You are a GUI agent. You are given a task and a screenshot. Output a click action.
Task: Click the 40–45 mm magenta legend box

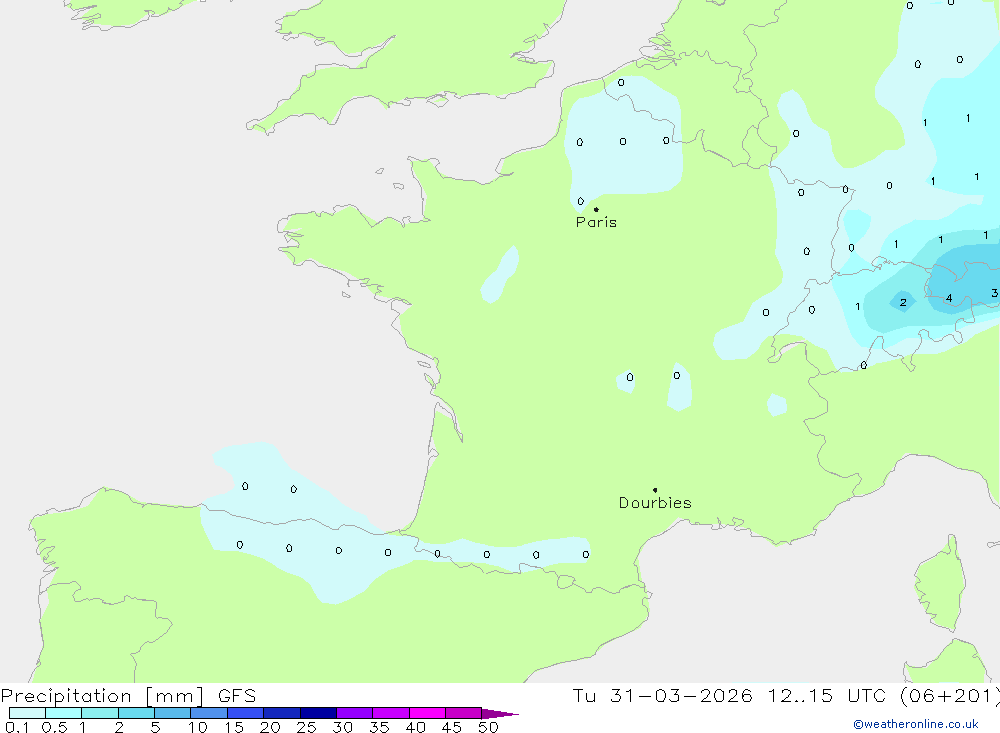pos(427,713)
